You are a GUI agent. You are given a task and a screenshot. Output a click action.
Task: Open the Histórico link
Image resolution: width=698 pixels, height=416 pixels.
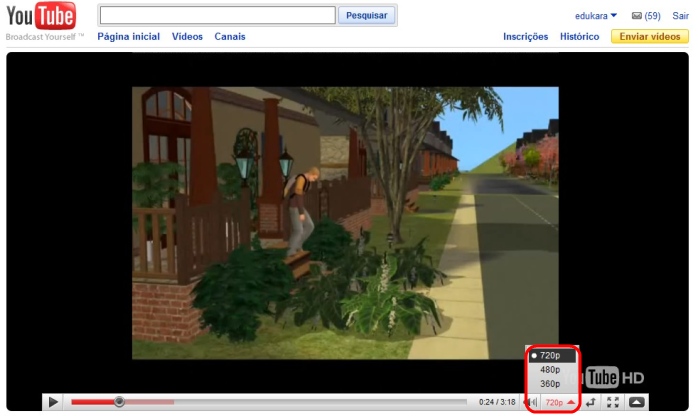[x=579, y=36]
